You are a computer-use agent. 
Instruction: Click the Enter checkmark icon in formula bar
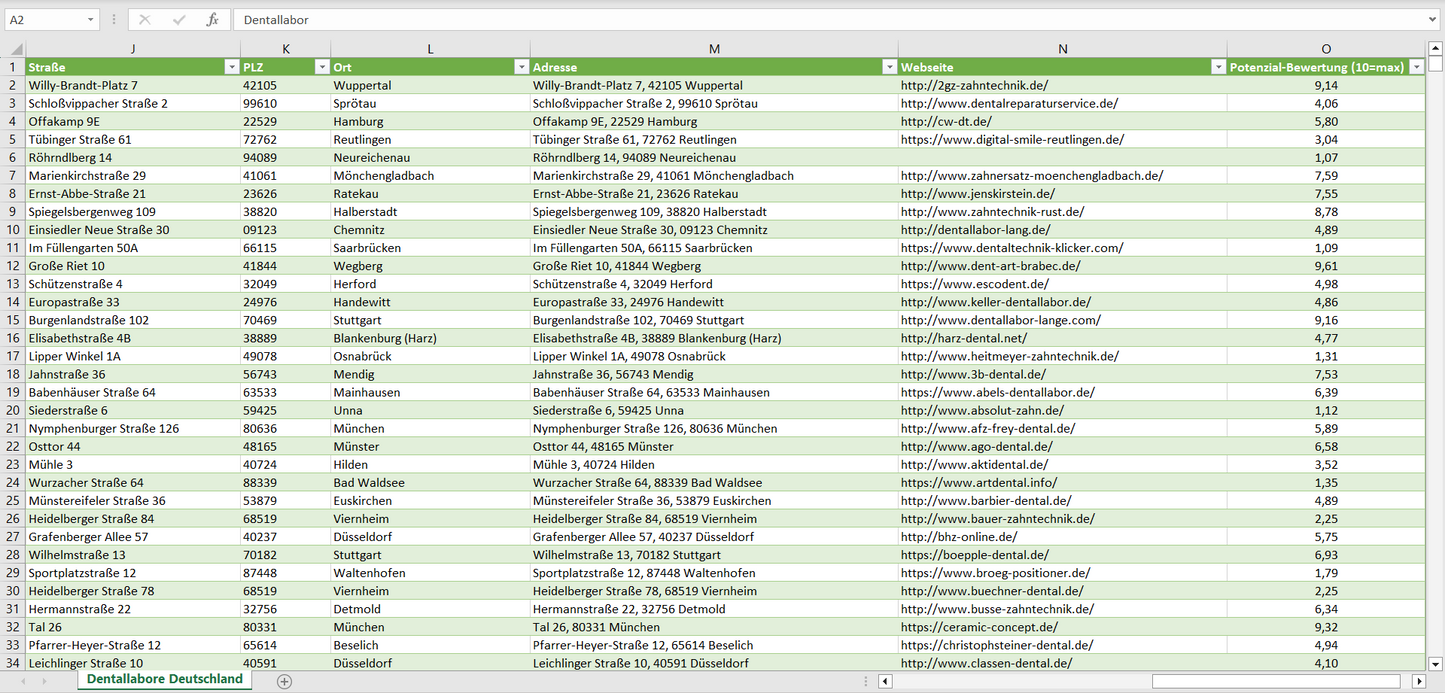pos(179,20)
